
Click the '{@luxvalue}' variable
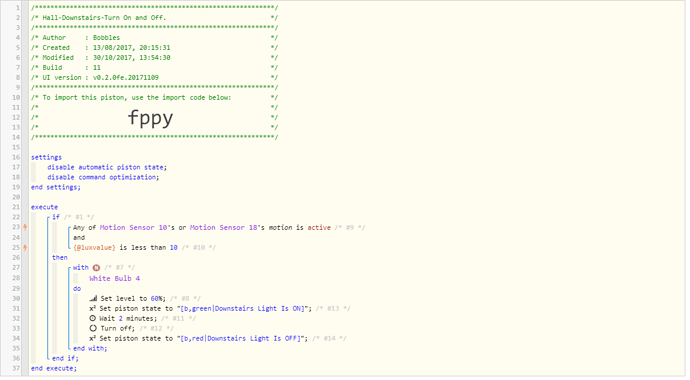(x=94, y=248)
